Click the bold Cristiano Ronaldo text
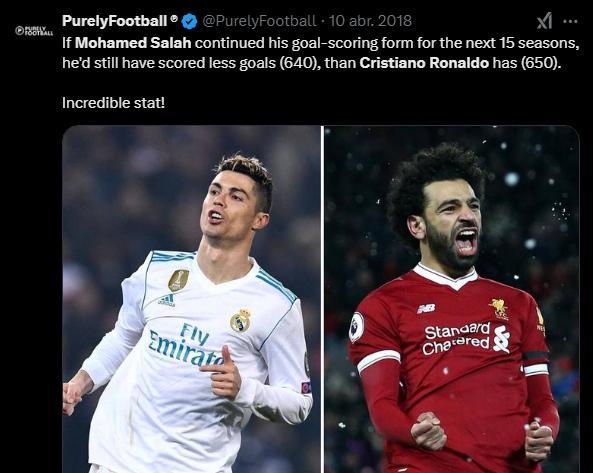Screen dimensions: 593x473 click(424, 63)
